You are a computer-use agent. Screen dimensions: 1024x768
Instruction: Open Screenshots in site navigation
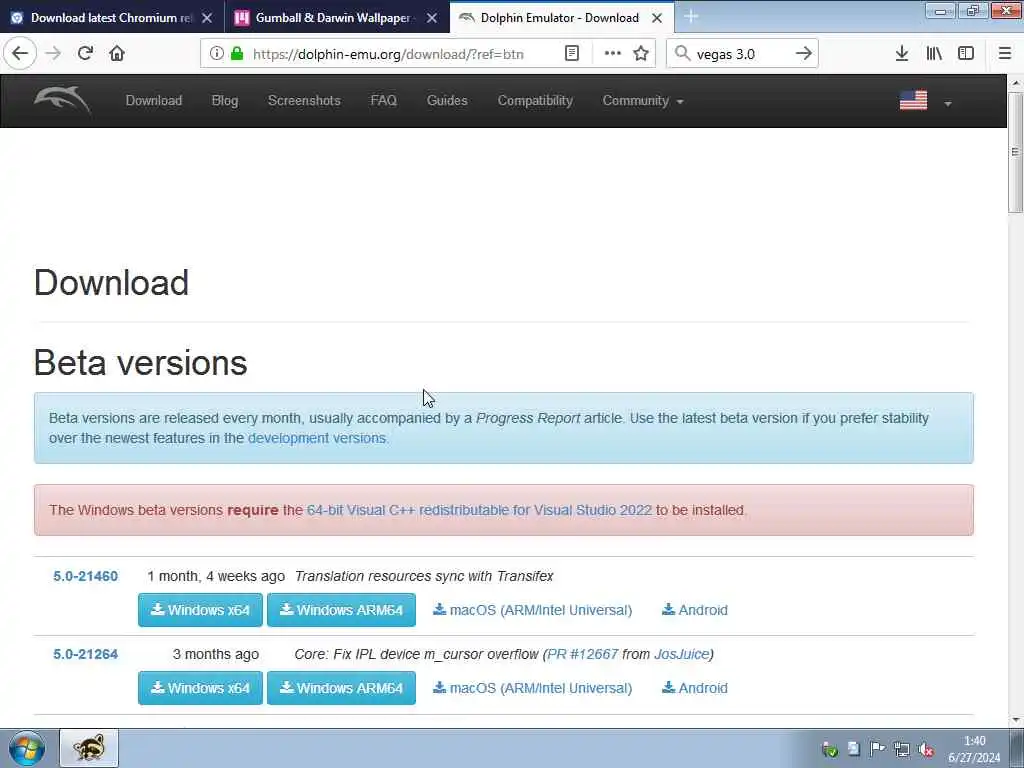click(x=304, y=101)
